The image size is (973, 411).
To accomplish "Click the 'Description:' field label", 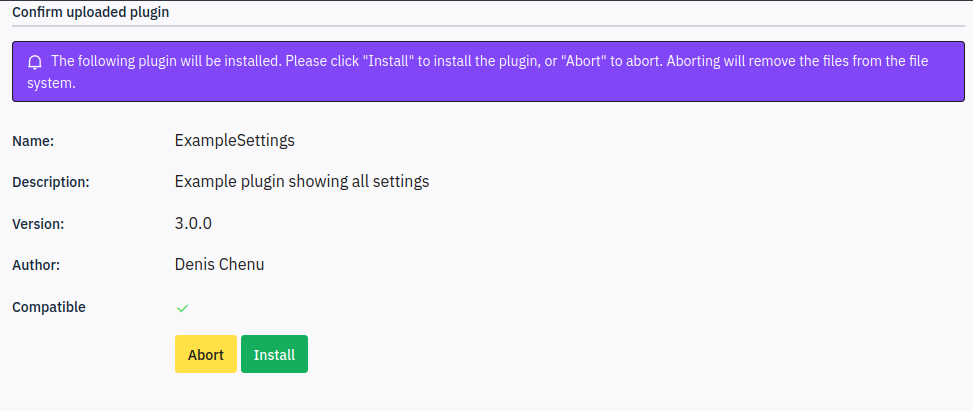I will coord(51,183).
